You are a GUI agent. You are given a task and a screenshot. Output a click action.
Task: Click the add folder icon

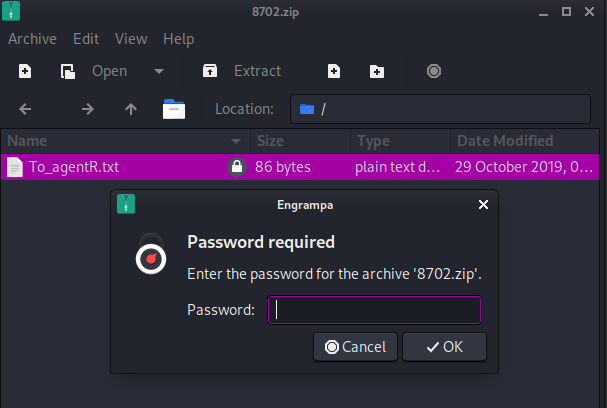click(377, 72)
